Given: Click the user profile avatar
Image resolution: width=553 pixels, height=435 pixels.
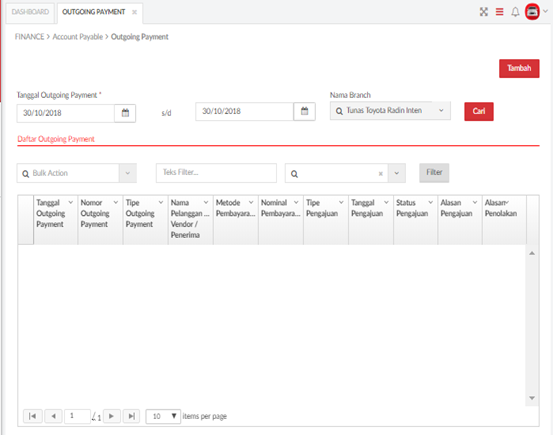Looking at the screenshot, I should (x=532, y=12).
